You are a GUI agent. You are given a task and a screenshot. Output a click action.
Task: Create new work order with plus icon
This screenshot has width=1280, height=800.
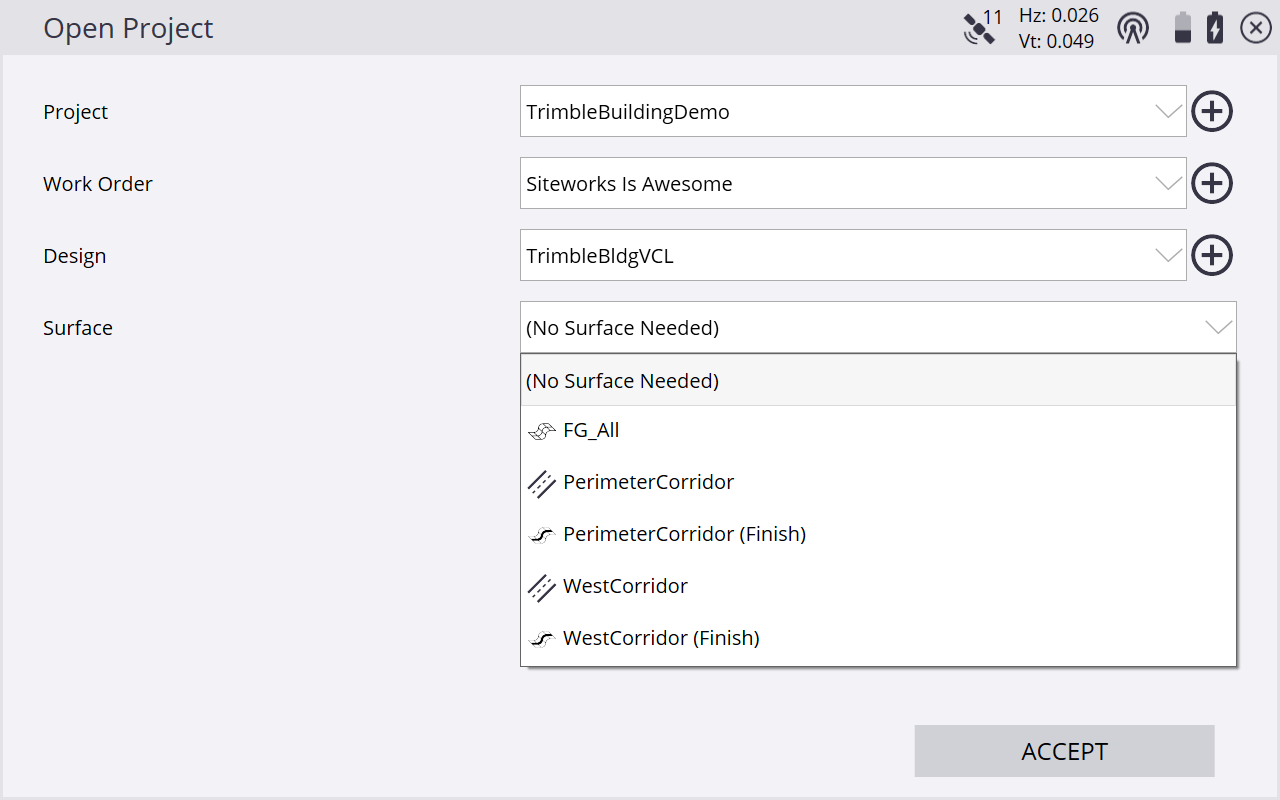(x=1212, y=183)
